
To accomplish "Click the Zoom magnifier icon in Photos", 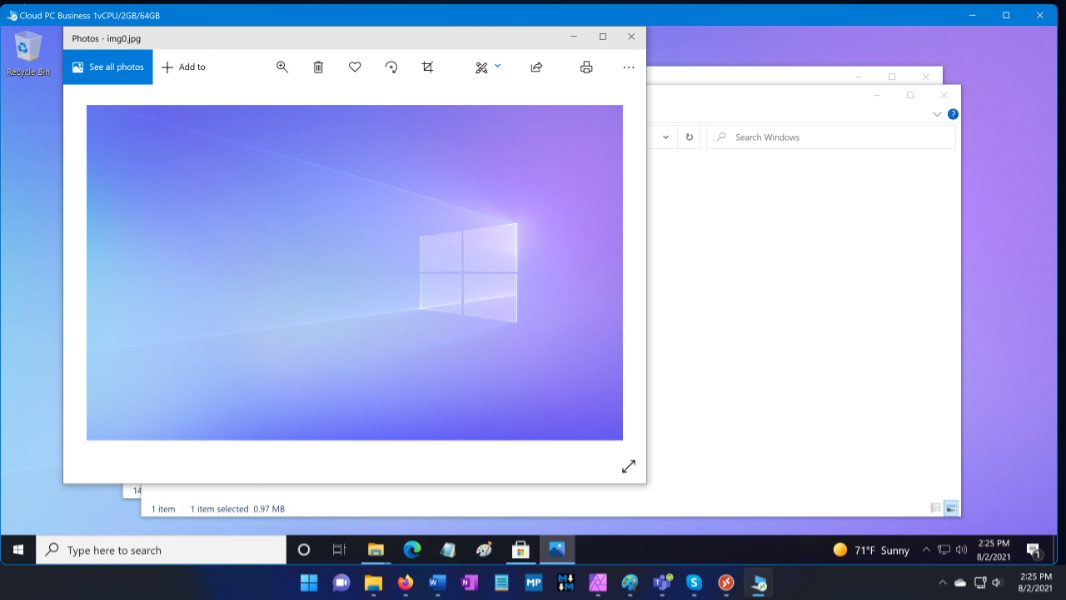I will 282,67.
